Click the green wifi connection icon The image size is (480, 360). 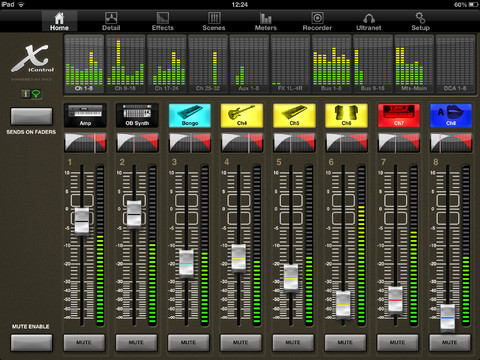pyautogui.click(x=36, y=94)
